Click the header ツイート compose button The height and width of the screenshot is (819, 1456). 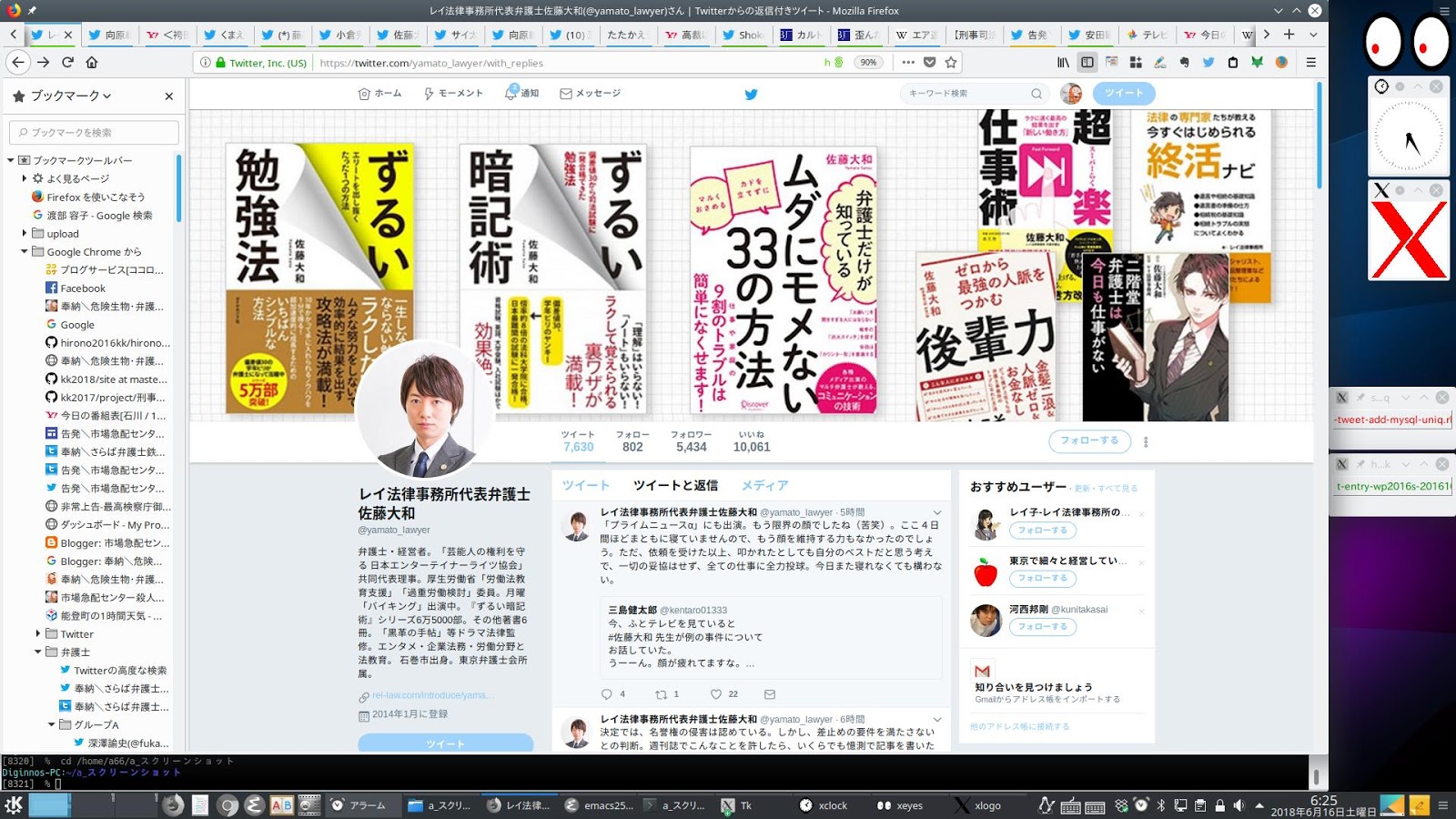click(x=1124, y=93)
